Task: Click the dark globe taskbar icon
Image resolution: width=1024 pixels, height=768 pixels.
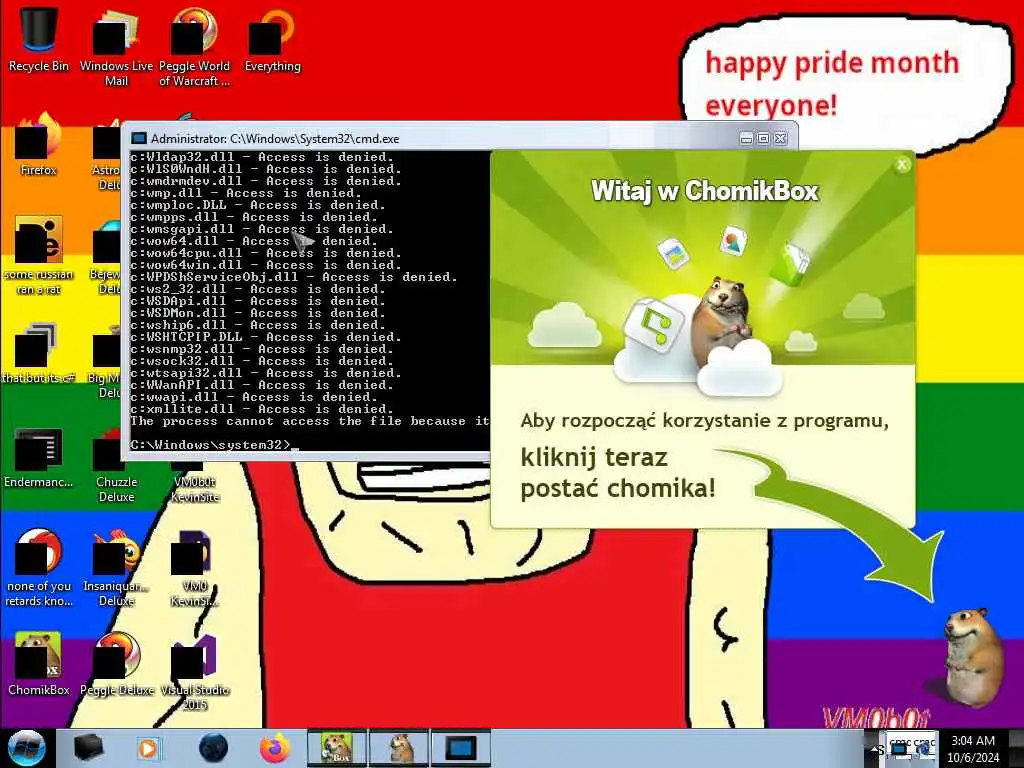Action: (213, 748)
